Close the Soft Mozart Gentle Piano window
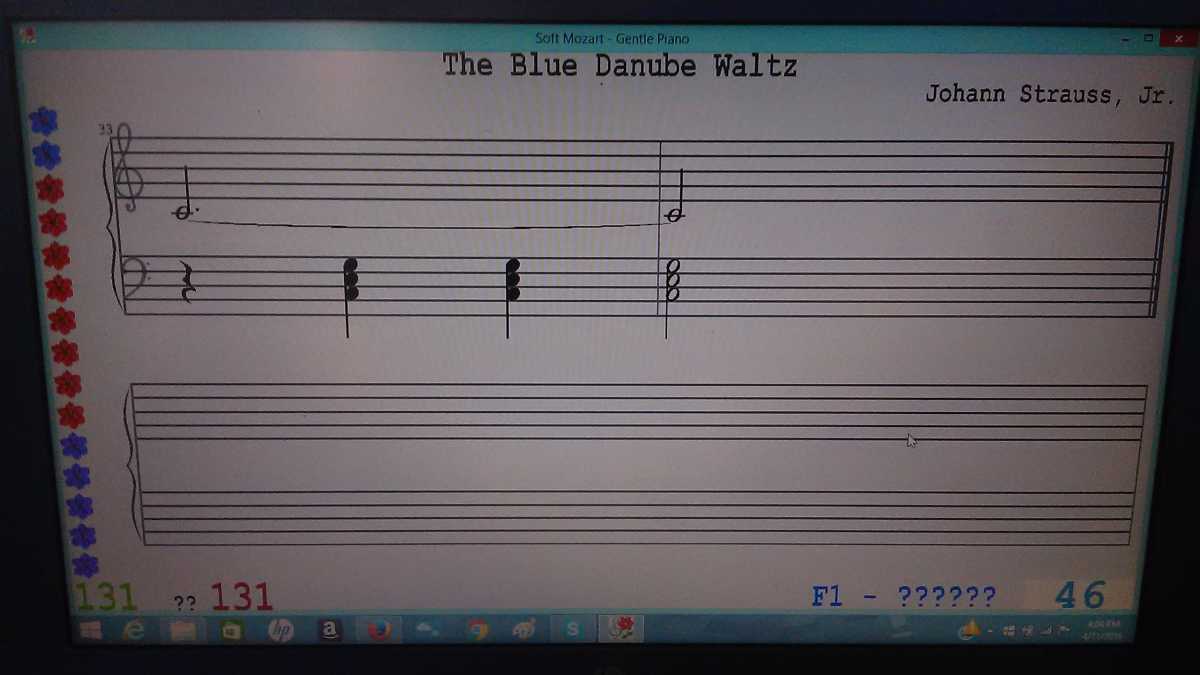1200x675 pixels. point(1178,40)
